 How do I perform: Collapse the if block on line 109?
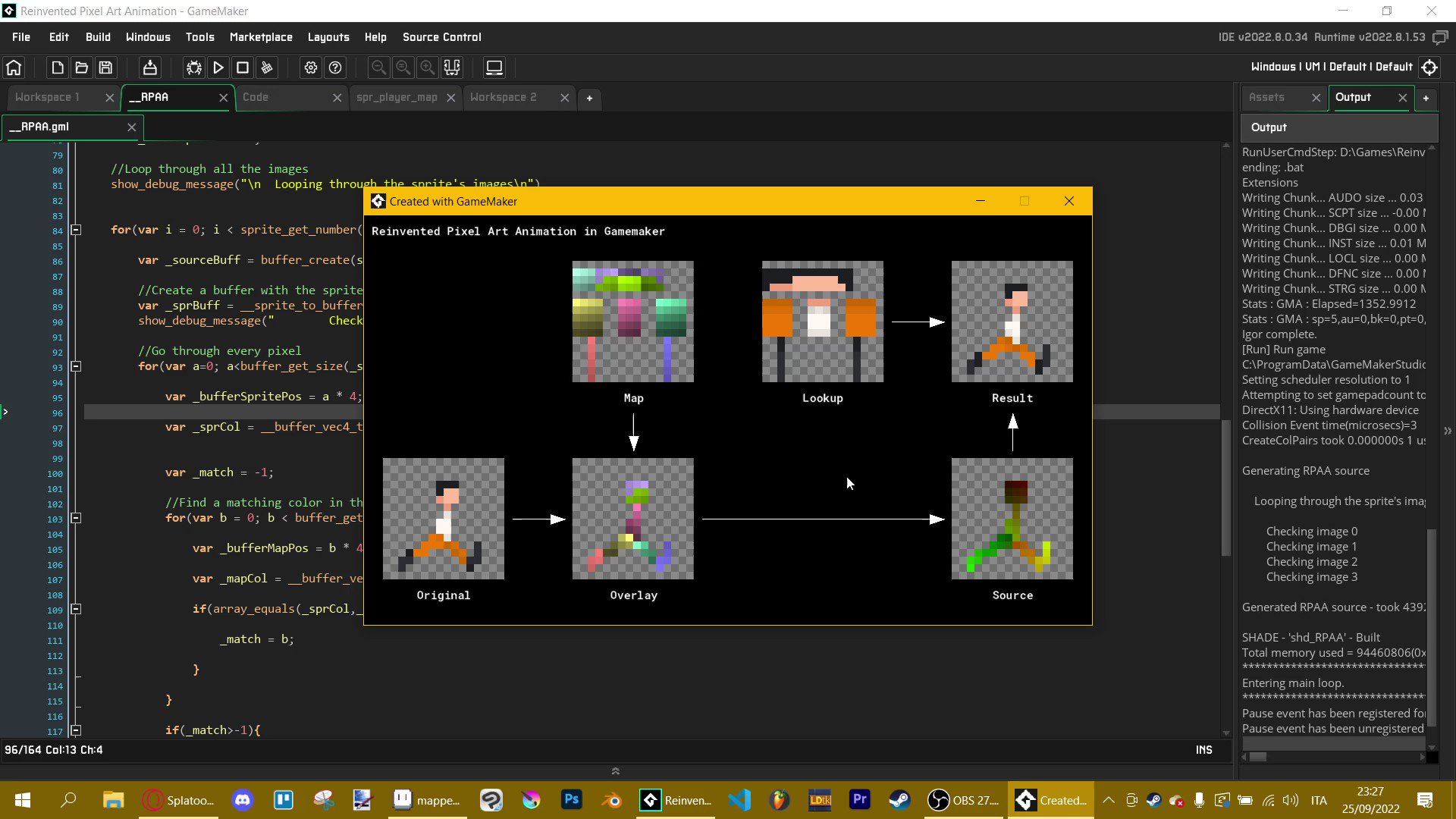(76, 609)
